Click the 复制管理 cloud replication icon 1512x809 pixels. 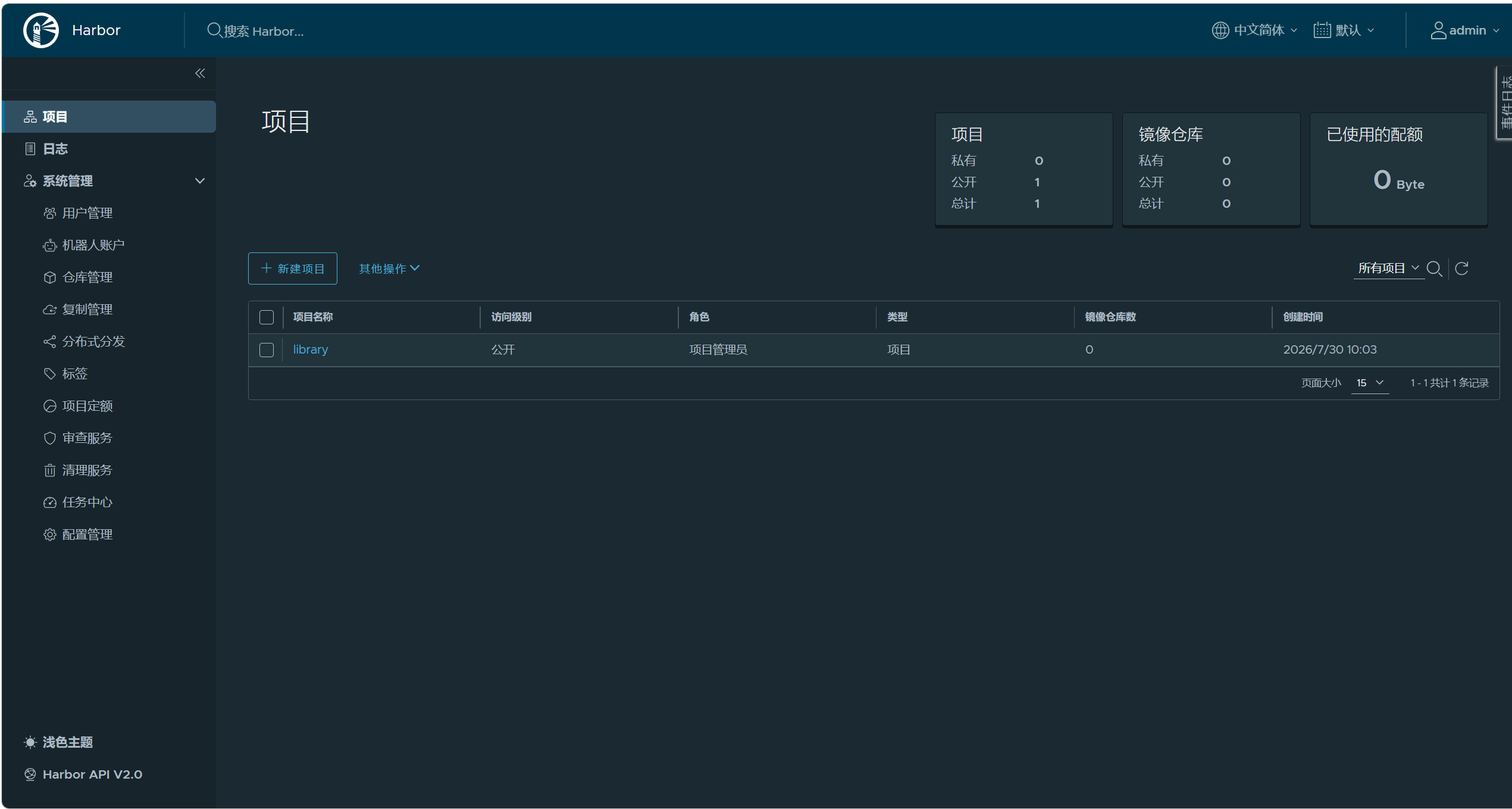pyautogui.click(x=50, y=310)
